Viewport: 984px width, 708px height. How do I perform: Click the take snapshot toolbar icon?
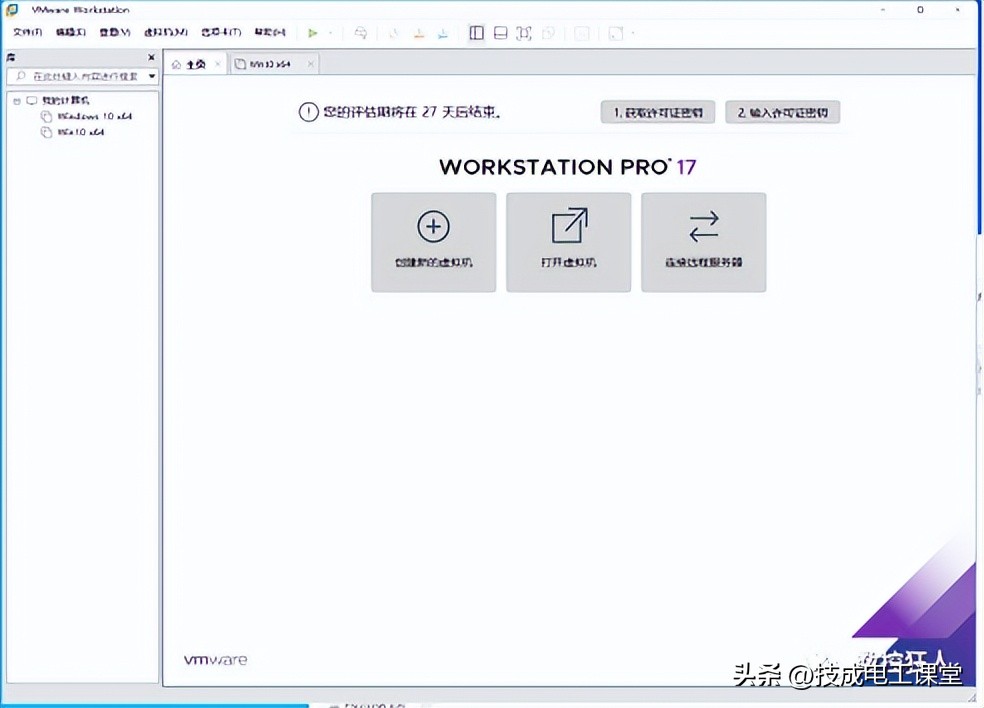point(393,33)
